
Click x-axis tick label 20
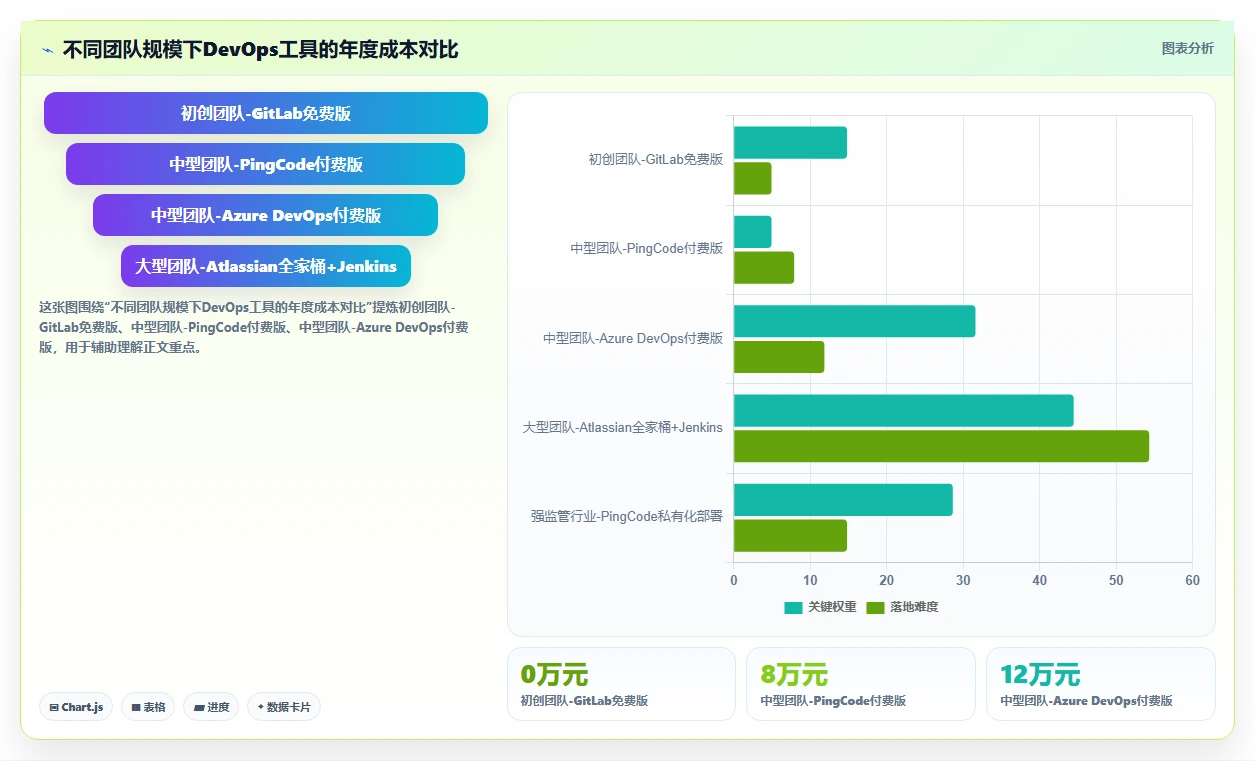coord(886,580)
